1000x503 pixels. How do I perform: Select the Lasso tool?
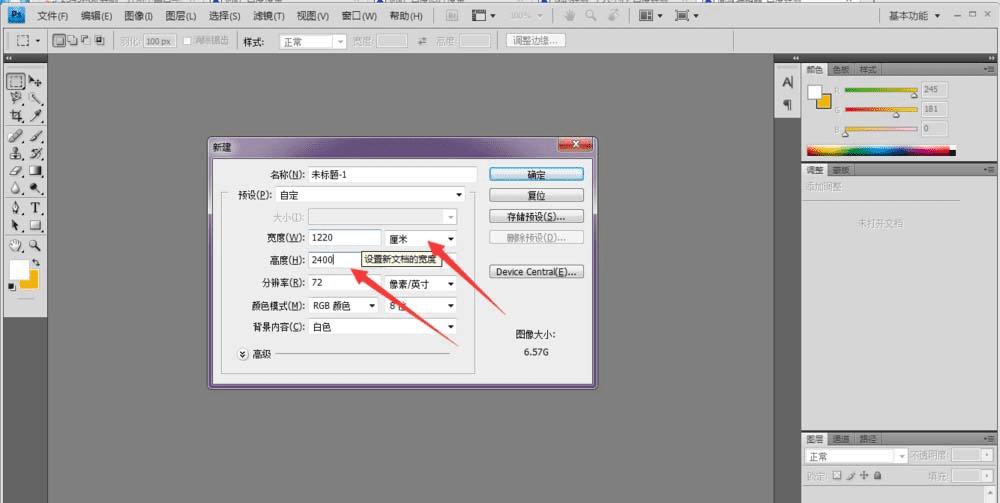coord(16,98)
